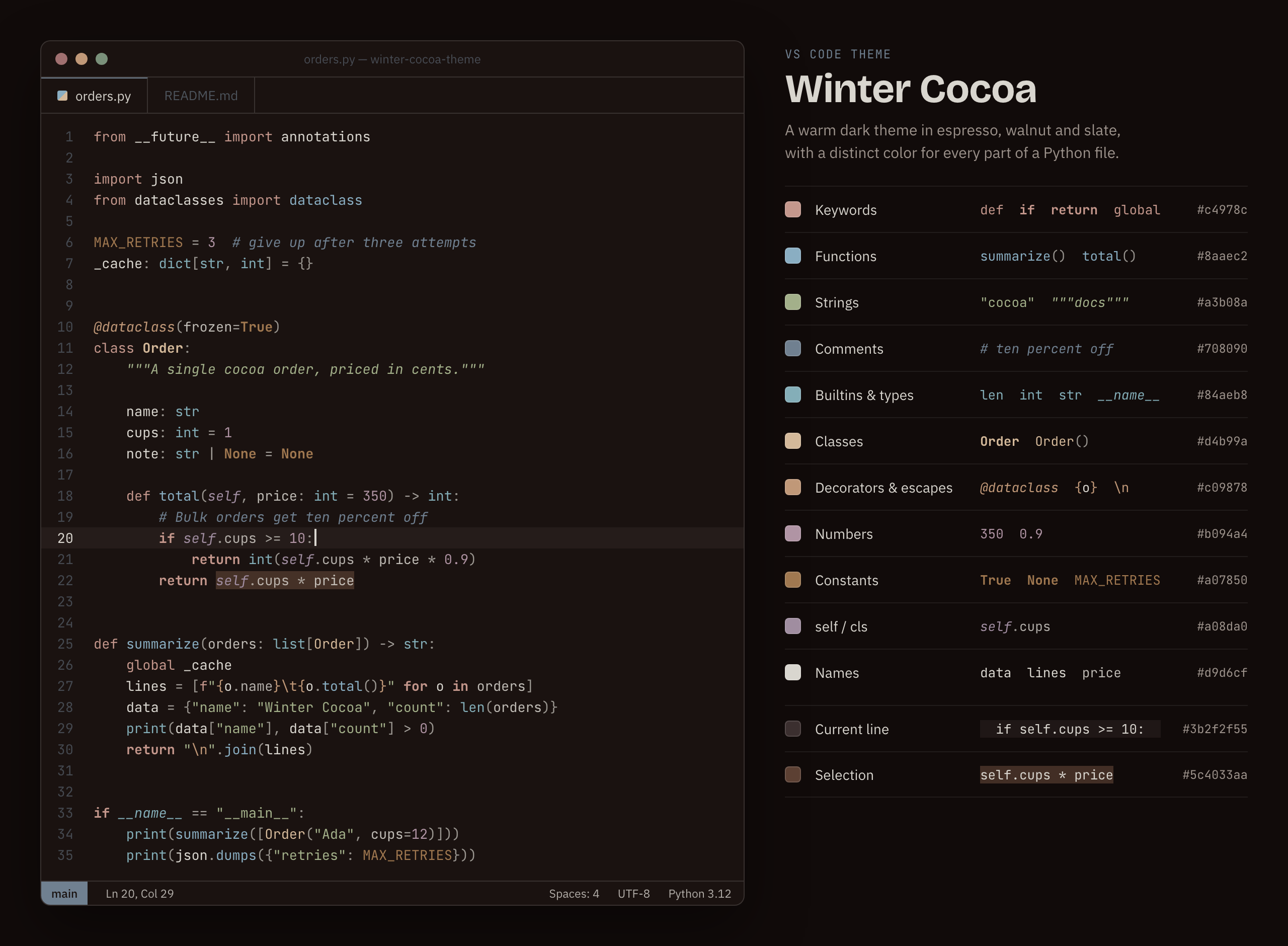This screenshot has height=946, width=1288.
Task: Click the Comments color swatch
Action: point(793,348)
